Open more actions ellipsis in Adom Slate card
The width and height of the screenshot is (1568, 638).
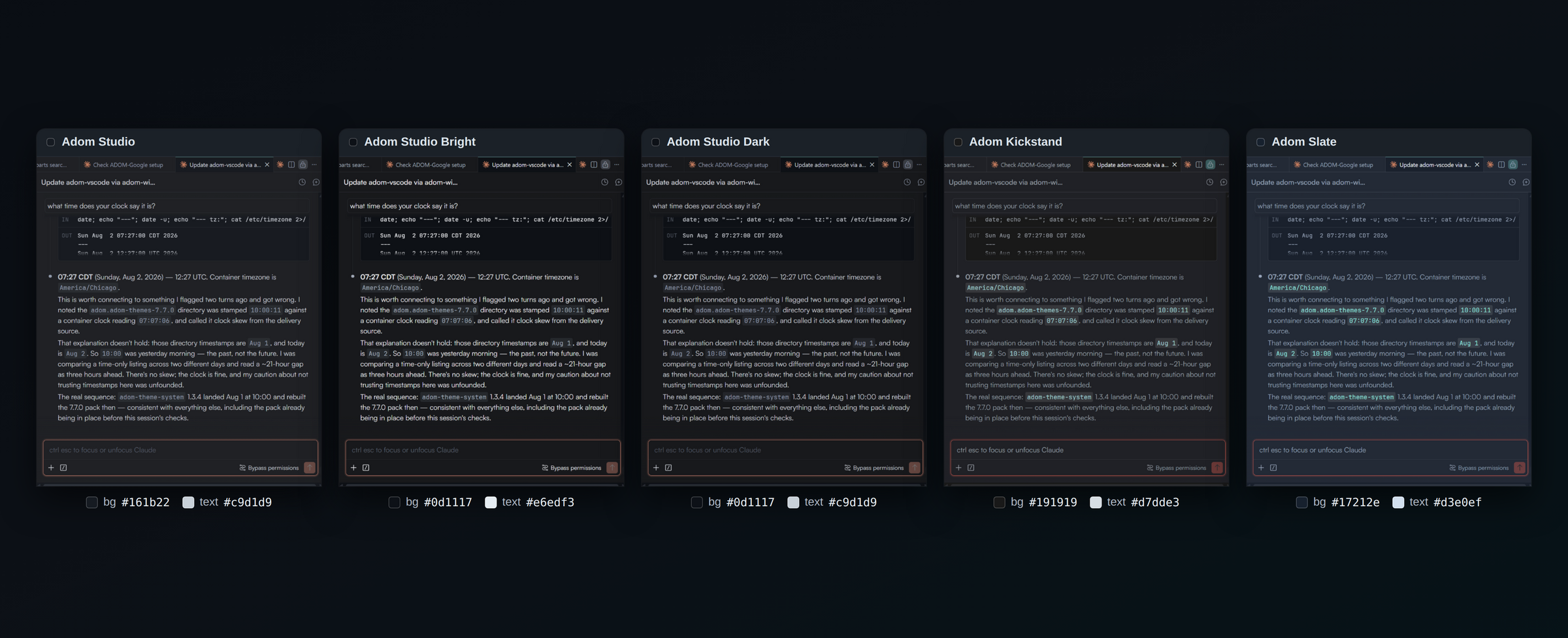click(1524, 165)
